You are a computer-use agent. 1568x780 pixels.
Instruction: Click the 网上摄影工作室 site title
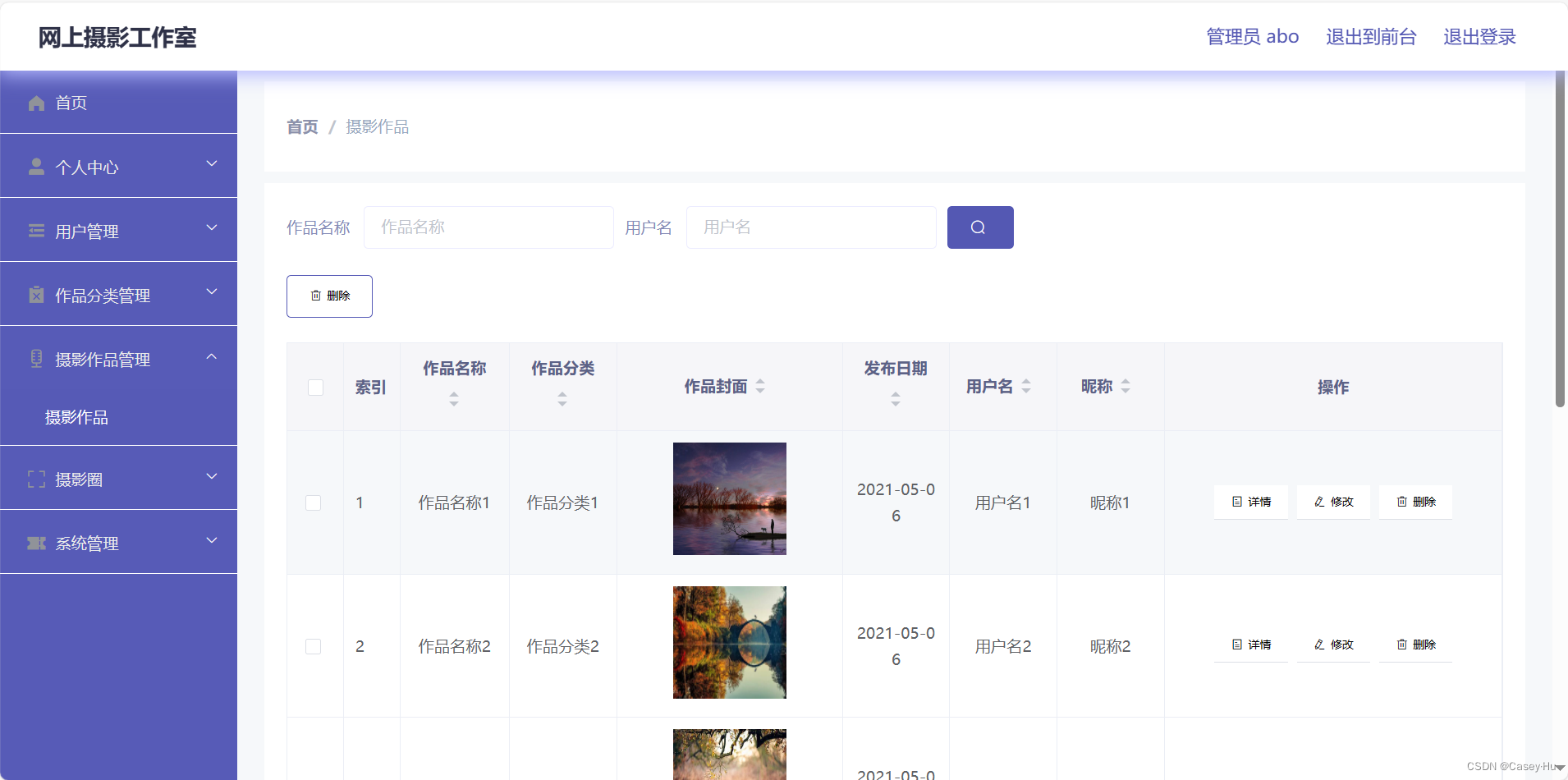pos(117,38)
